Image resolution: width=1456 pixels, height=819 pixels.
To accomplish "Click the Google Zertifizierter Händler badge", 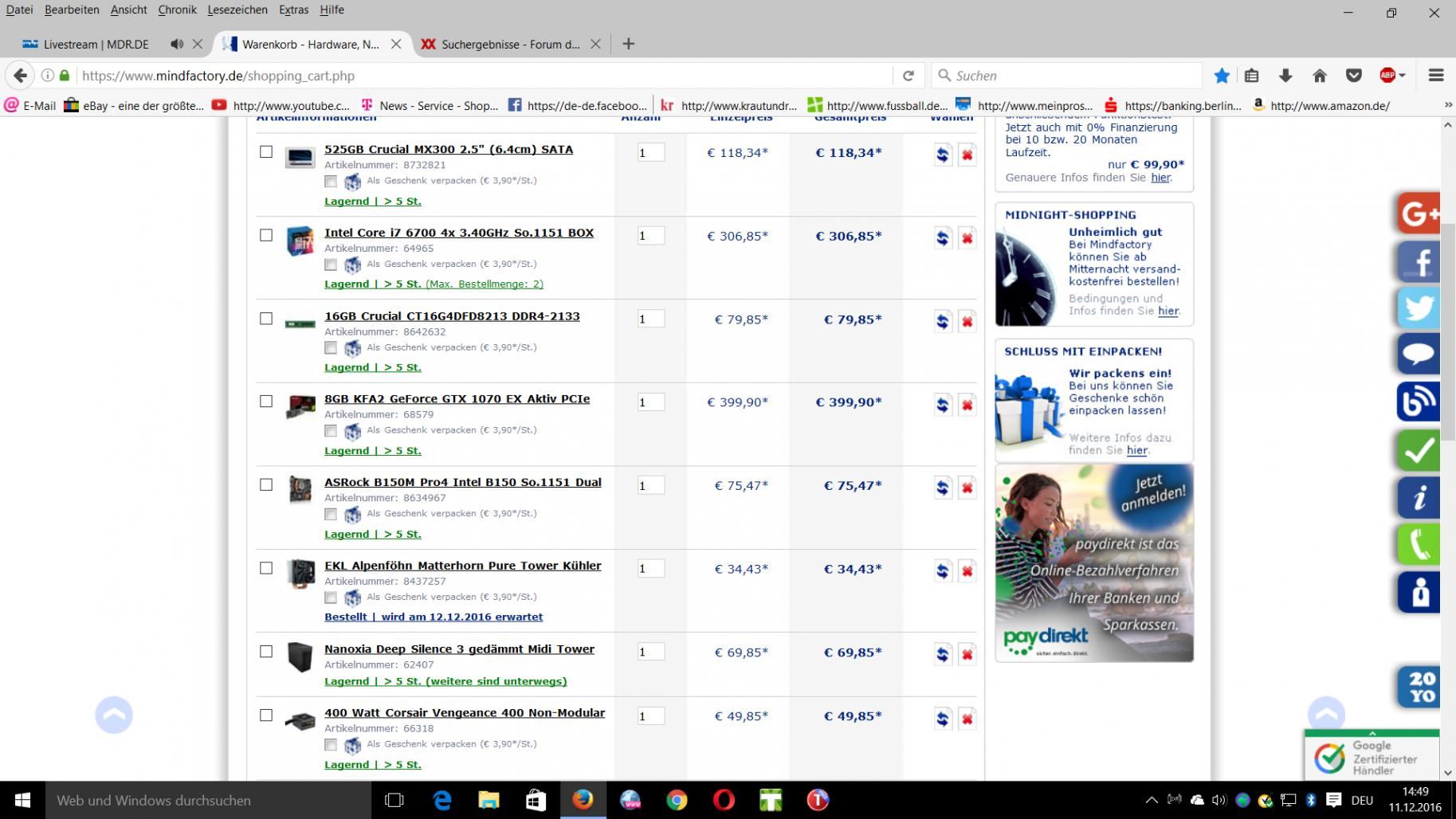I will coord(1372,755).
